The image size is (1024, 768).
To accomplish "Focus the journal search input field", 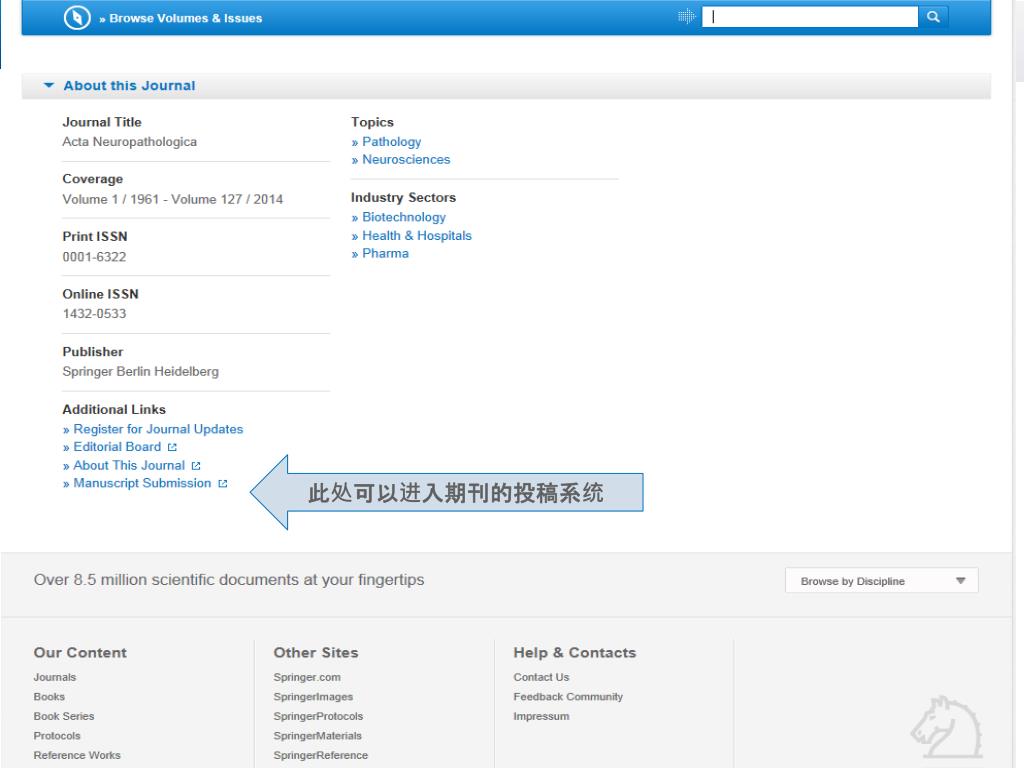I will 810,17.
